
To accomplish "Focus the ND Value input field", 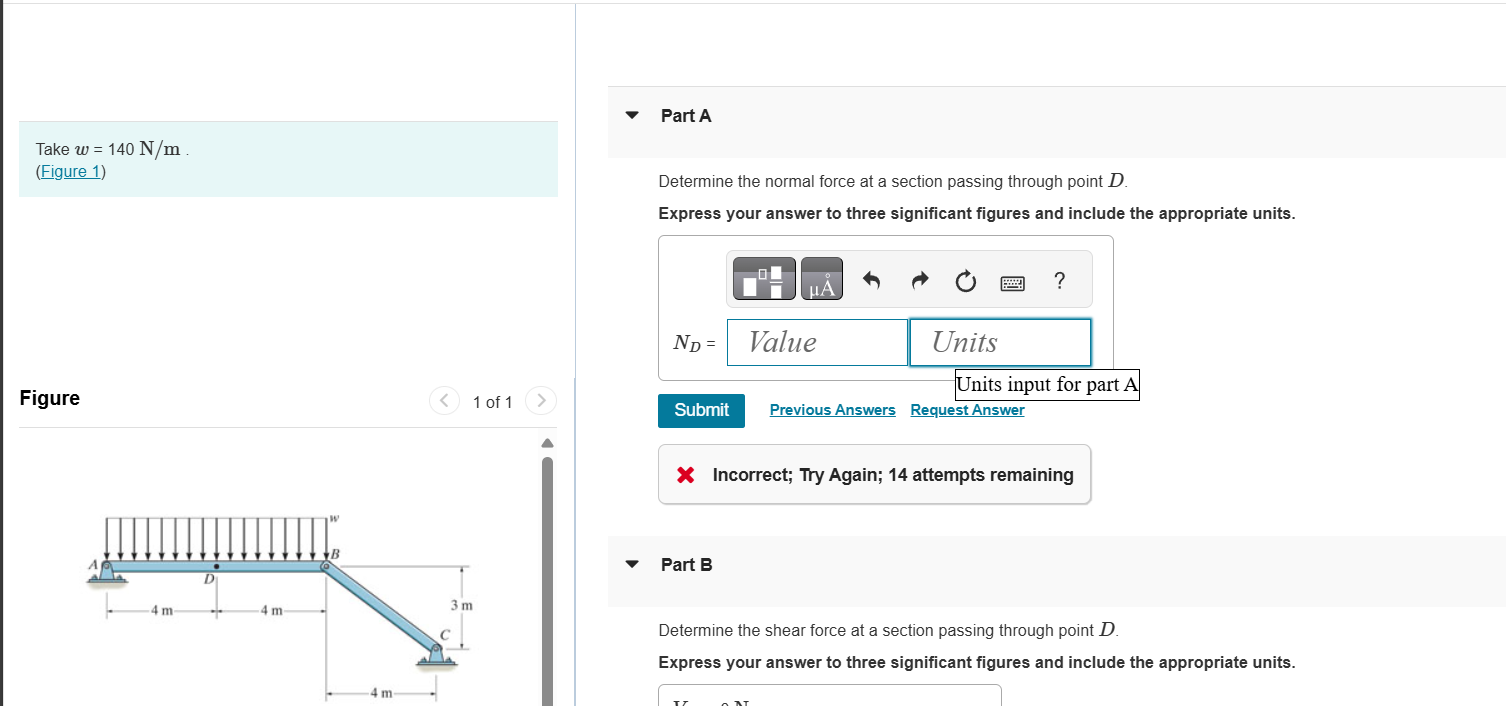I will pyautogui.click(x=818, y=342).
